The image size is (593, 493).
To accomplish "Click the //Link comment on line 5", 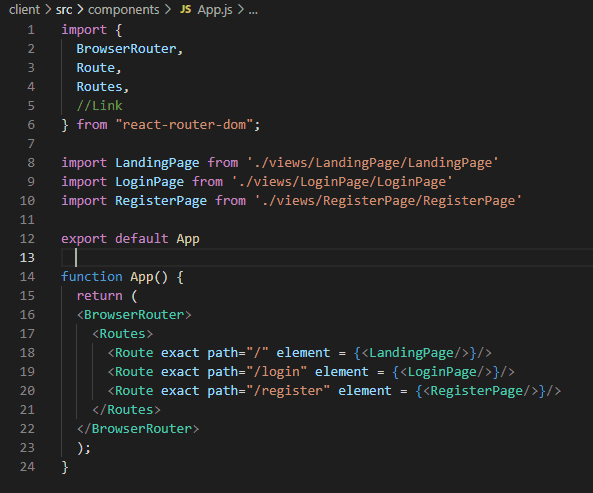I will 99,106.
